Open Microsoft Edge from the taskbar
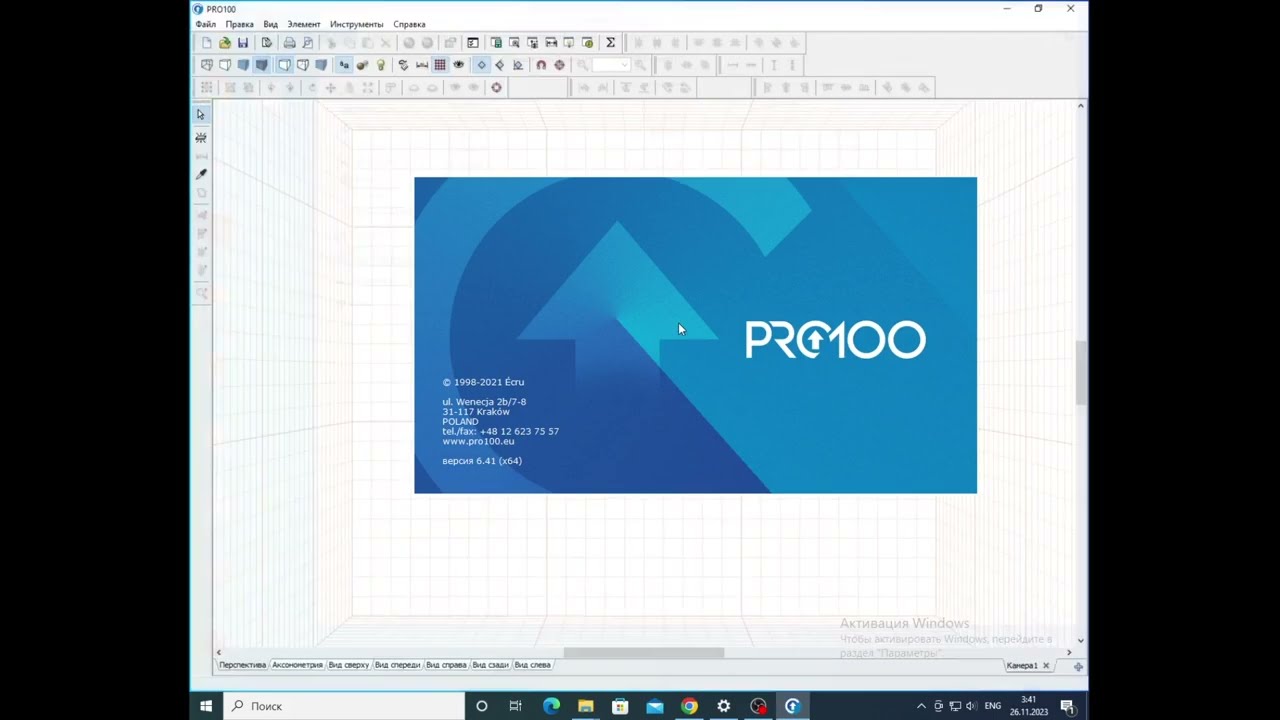This screenshot has width=1280, height=720. (551, 706)
